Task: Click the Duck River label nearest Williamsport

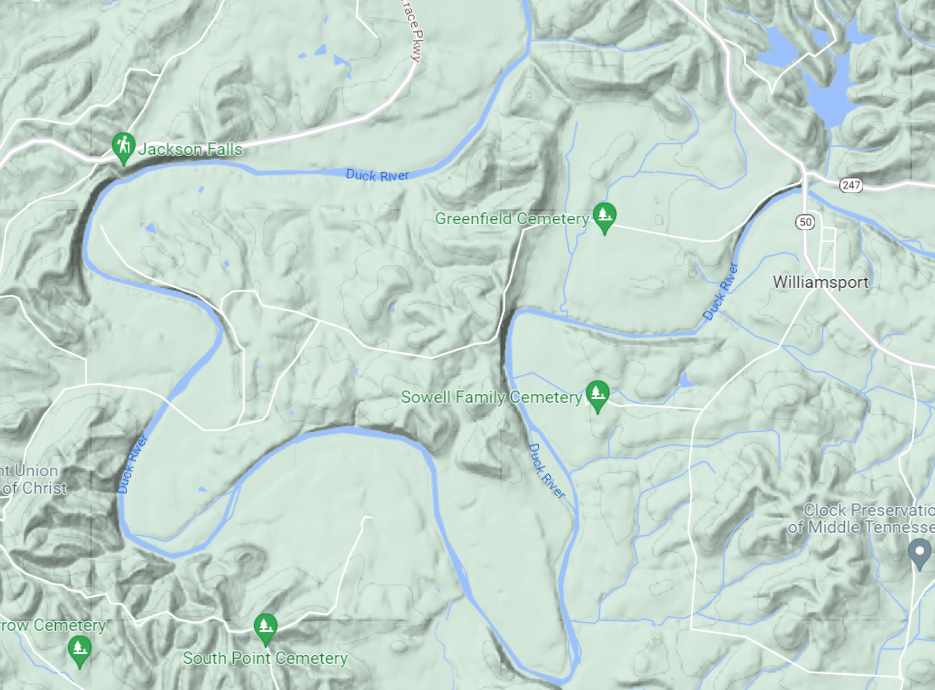Action: (x=720, y=291)
